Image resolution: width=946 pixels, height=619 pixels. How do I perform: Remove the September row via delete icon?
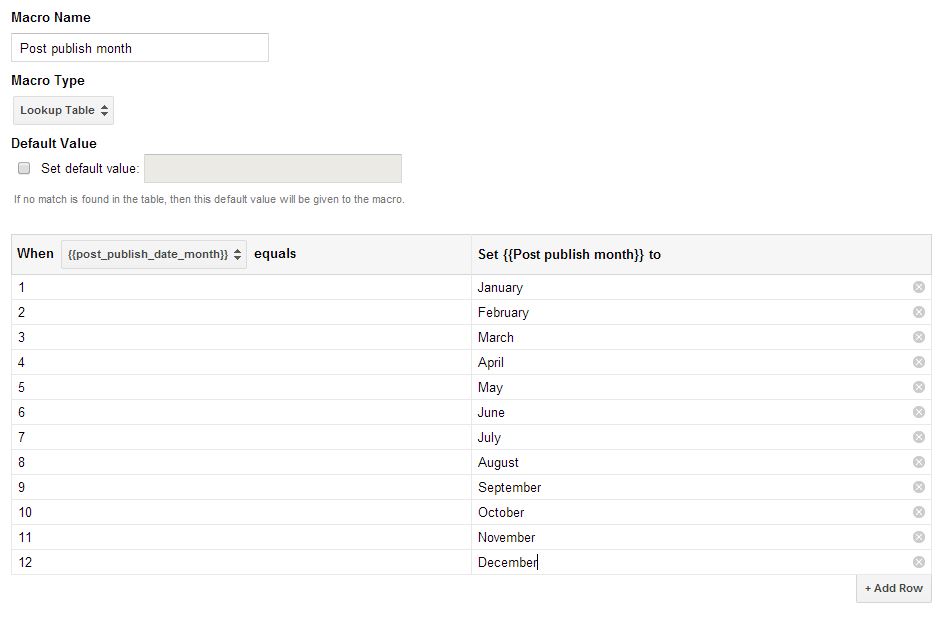click(918, 487)
